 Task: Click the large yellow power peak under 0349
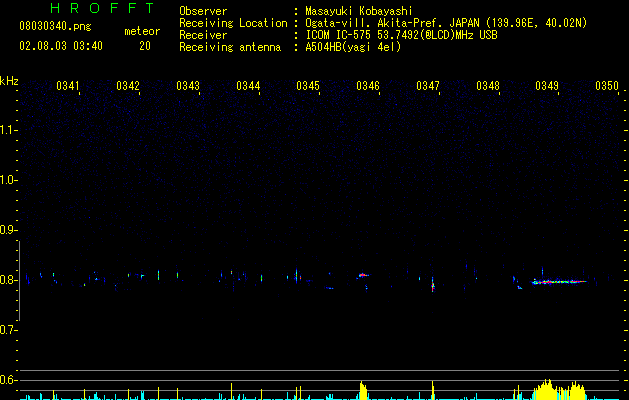tap(558, 390)
